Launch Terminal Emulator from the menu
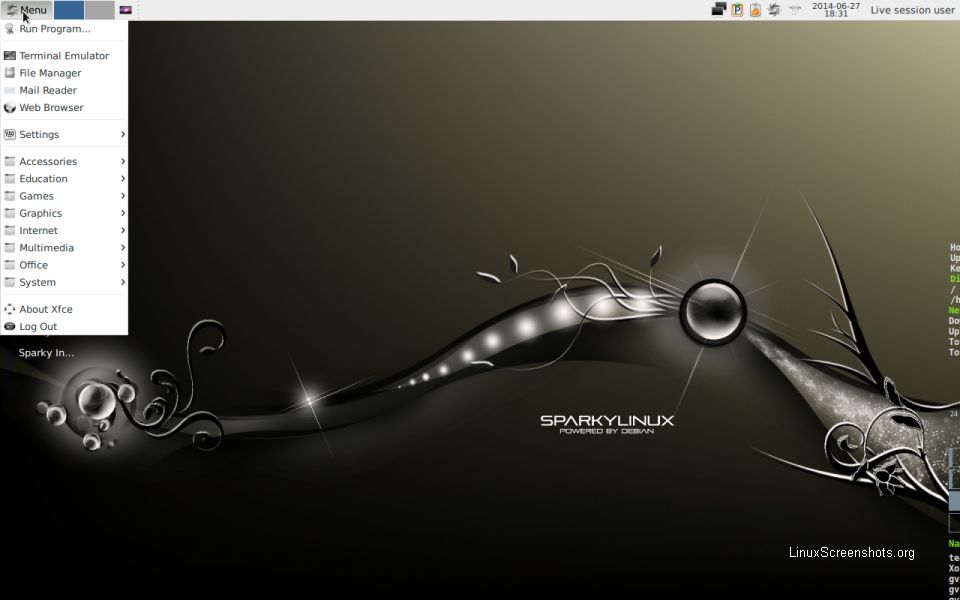960x600 pixels. 64,56
